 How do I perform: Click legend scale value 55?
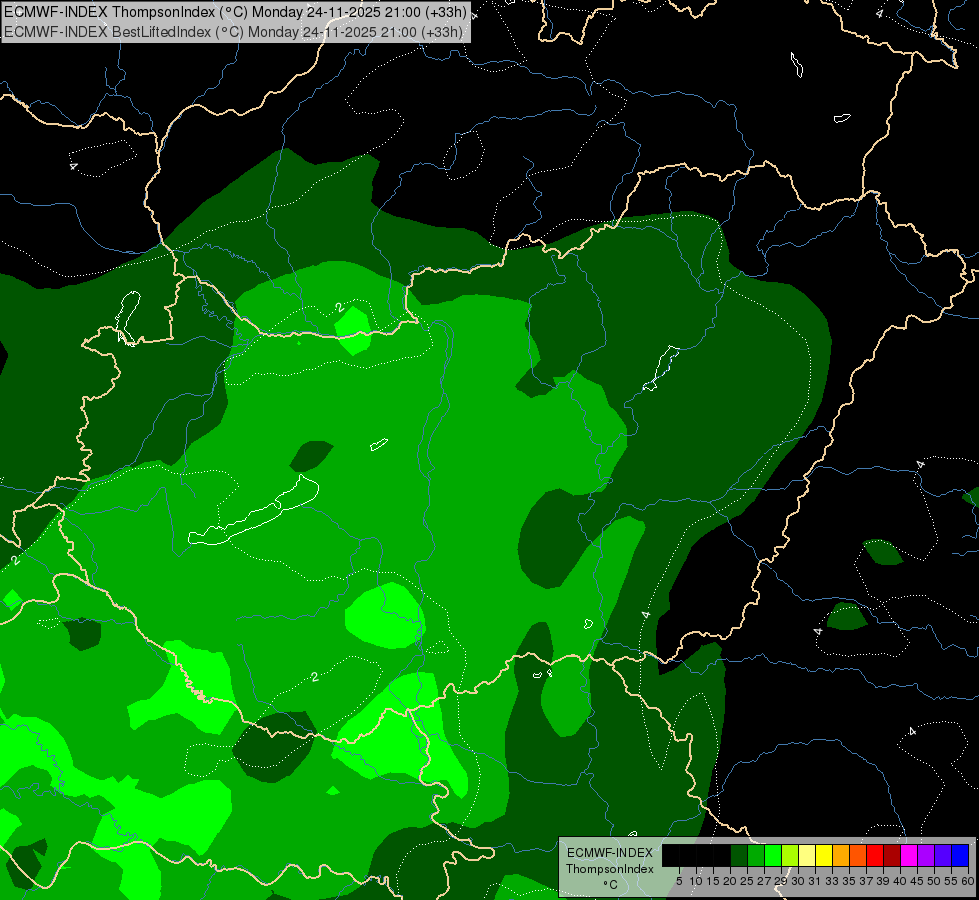coord(951,881)
